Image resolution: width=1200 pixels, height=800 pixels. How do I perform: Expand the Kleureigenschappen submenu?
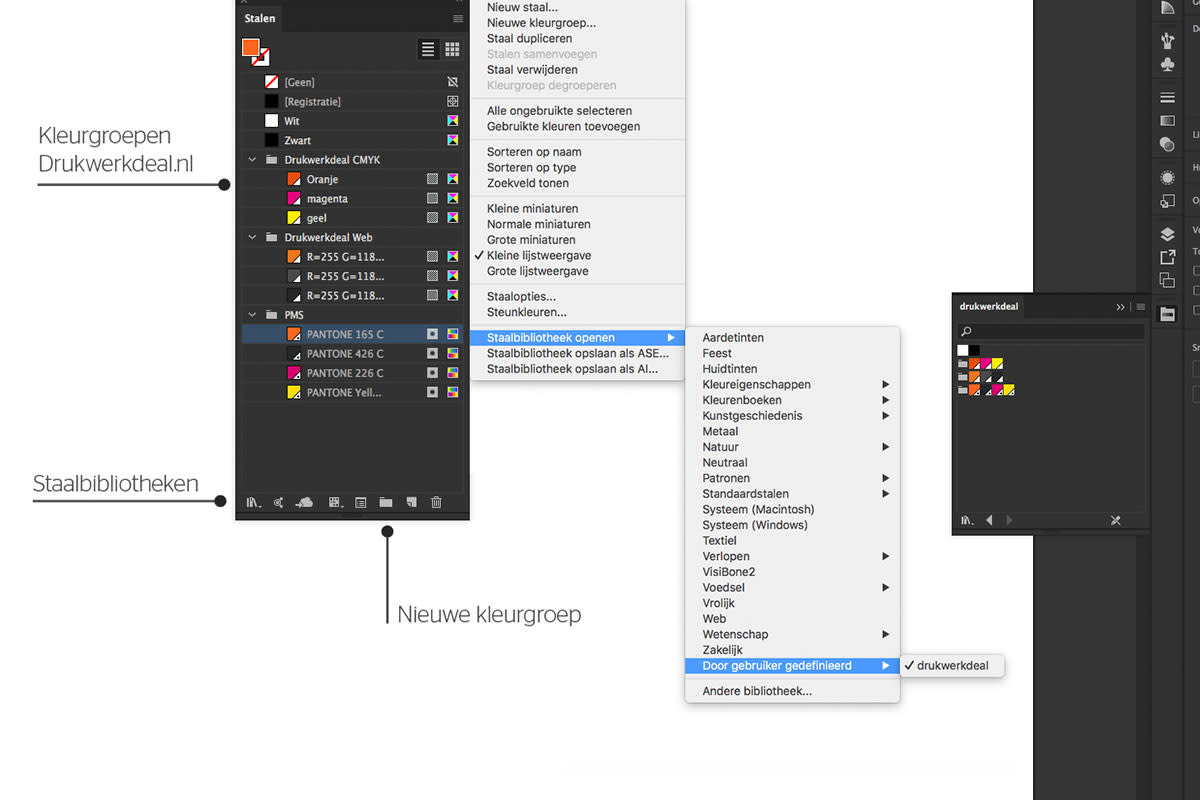(x=792, y=385)
